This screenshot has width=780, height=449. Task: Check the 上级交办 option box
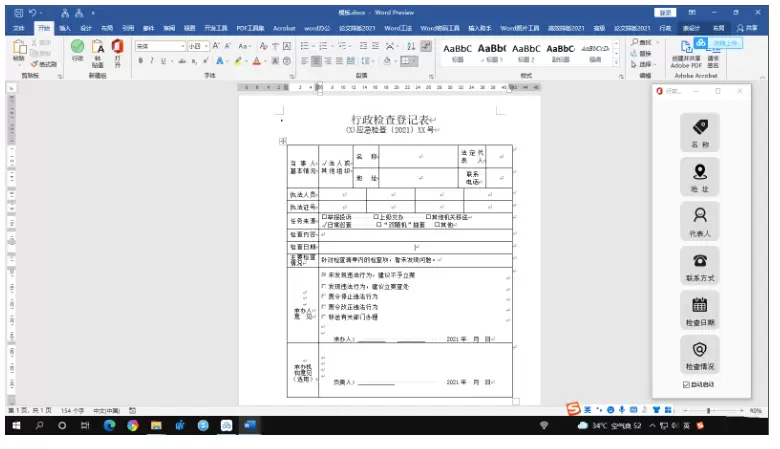pos(376,217)
